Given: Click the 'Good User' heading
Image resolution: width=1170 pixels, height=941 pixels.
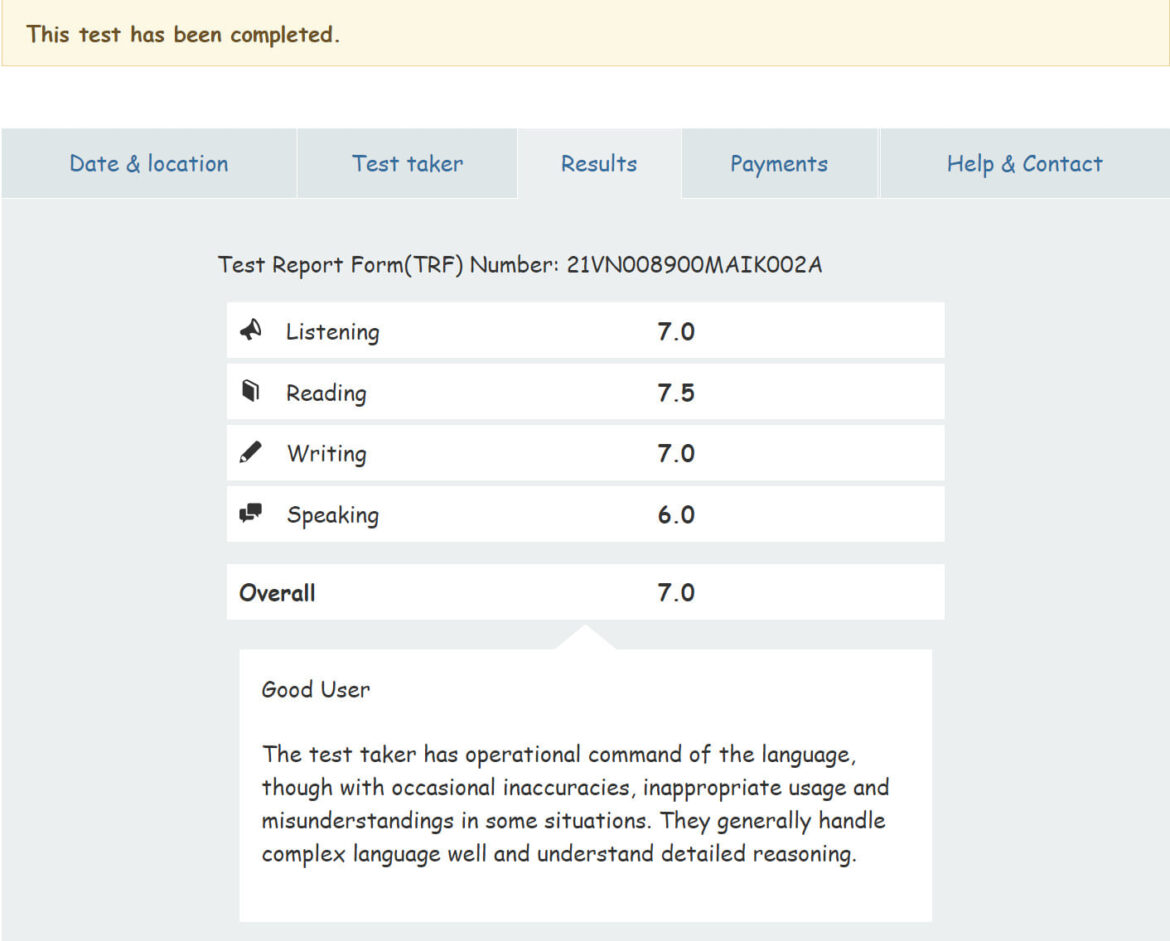Looking at the screenshot, I should pos(315,689).
